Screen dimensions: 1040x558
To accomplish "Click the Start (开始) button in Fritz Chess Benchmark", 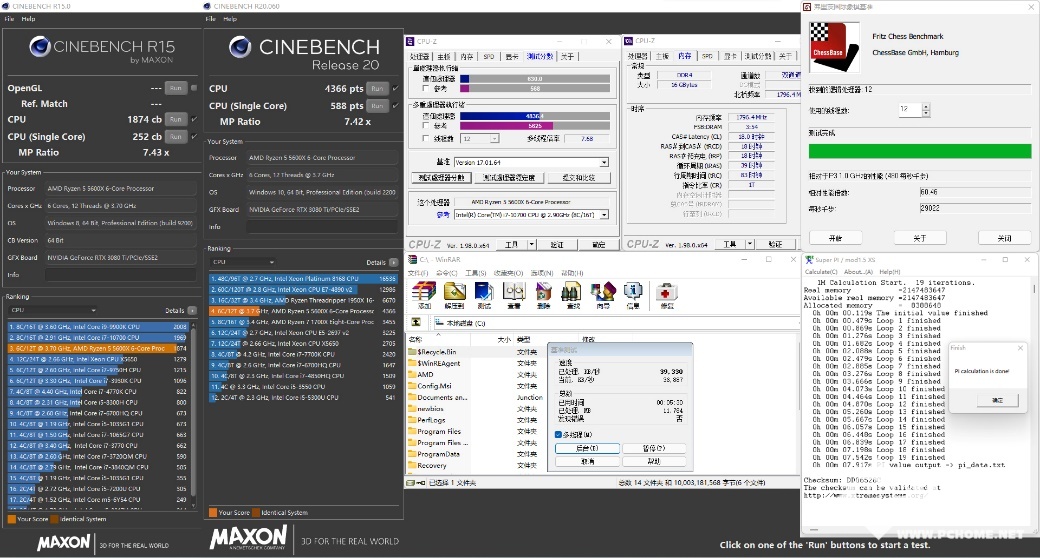I will [x=835, y=238].
